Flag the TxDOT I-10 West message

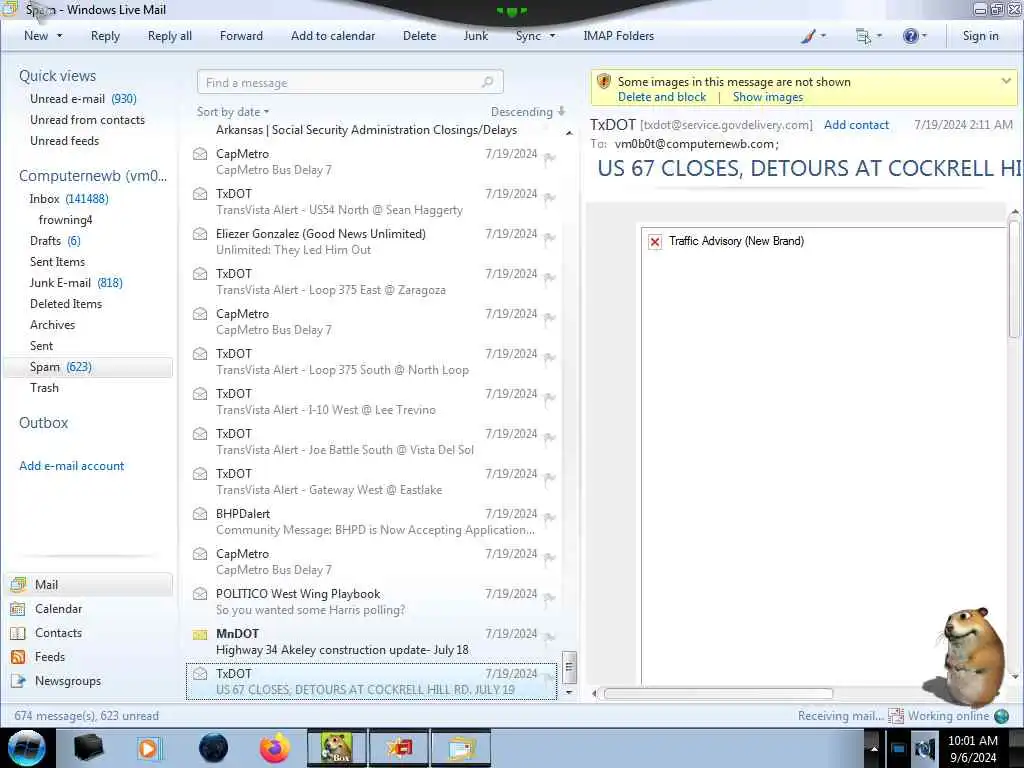[549, 398]
